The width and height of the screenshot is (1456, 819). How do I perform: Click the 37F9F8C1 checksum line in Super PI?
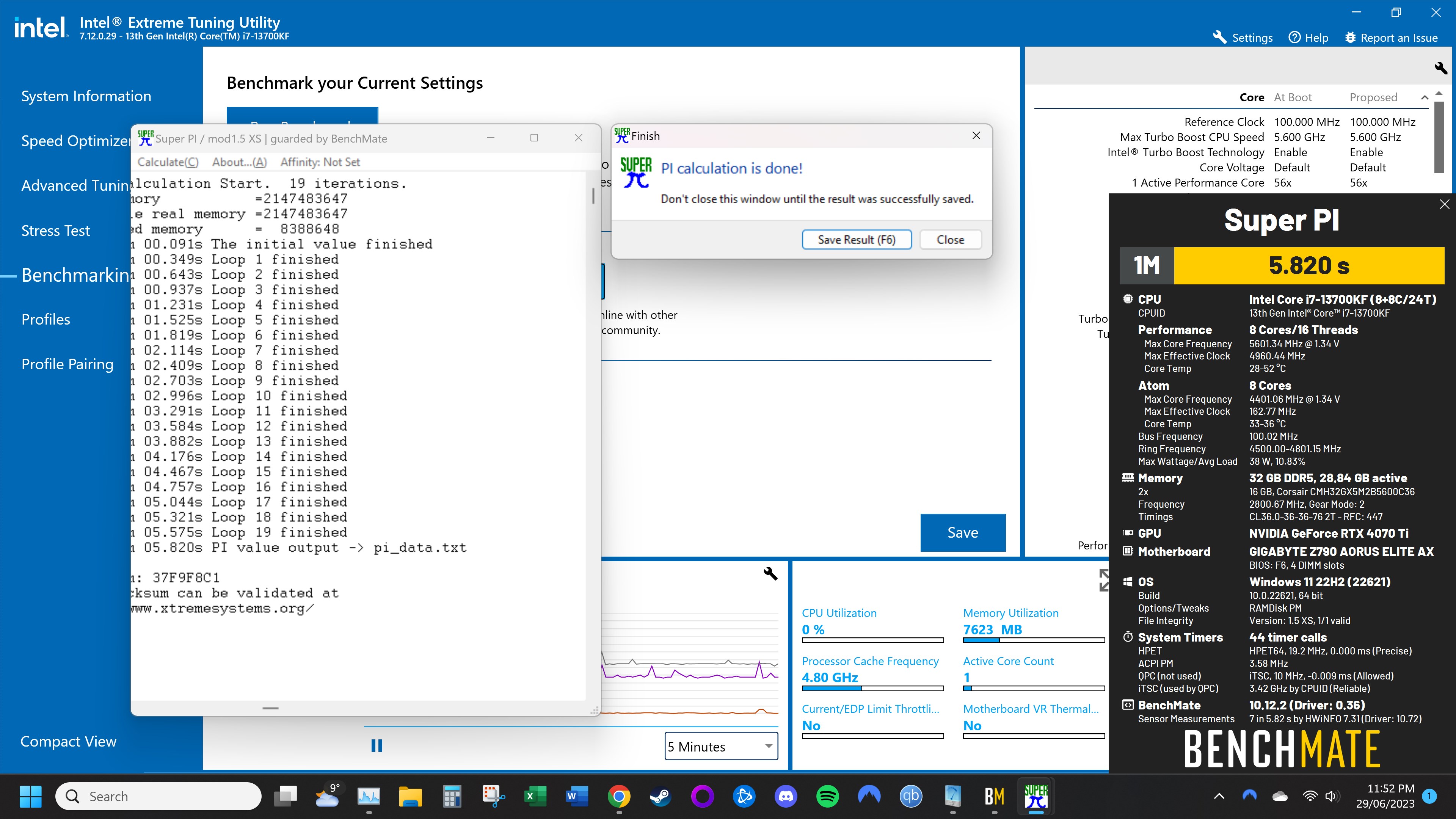point(175,577)
